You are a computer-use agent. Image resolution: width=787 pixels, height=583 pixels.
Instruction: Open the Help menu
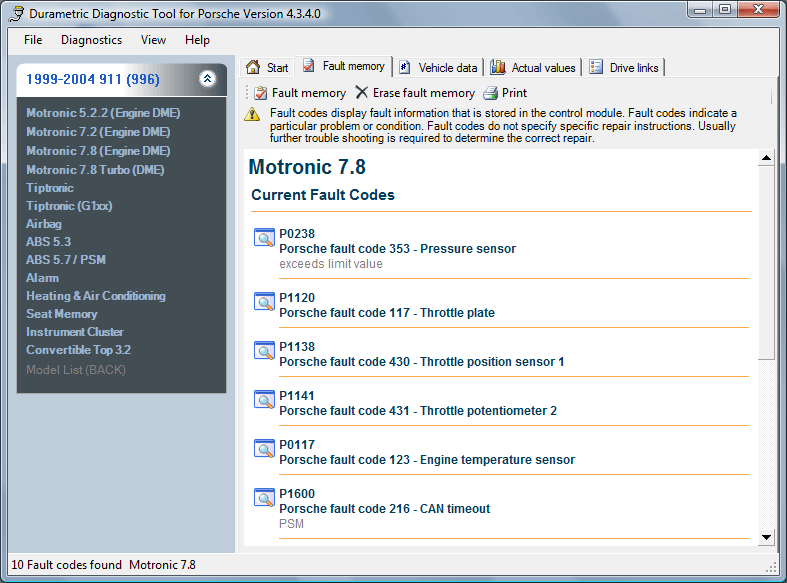(x=197, y=40)
